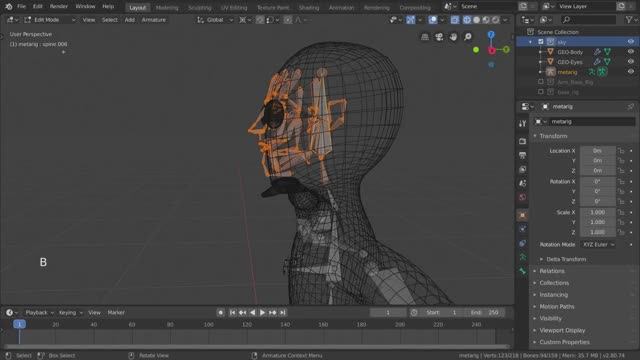This screenshot has height=360, width=640.
Task: Toggle camera view button in viewport
Action: (x=439, y=37)
